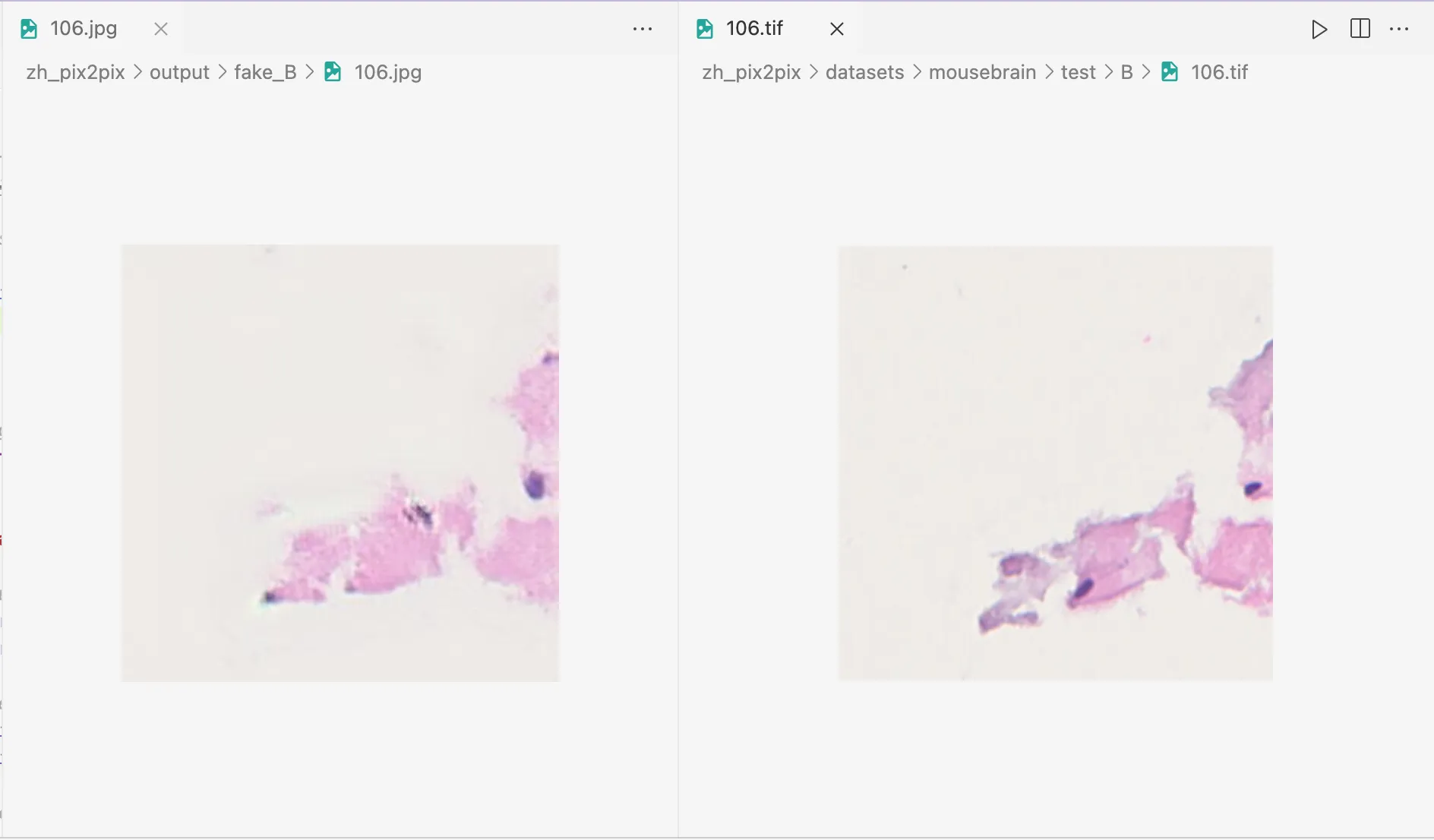The width and height of the screenshot is (1434, 840).
Task: Click the 106.tif breadcrumb file icon
Action: coord(1170,72)
